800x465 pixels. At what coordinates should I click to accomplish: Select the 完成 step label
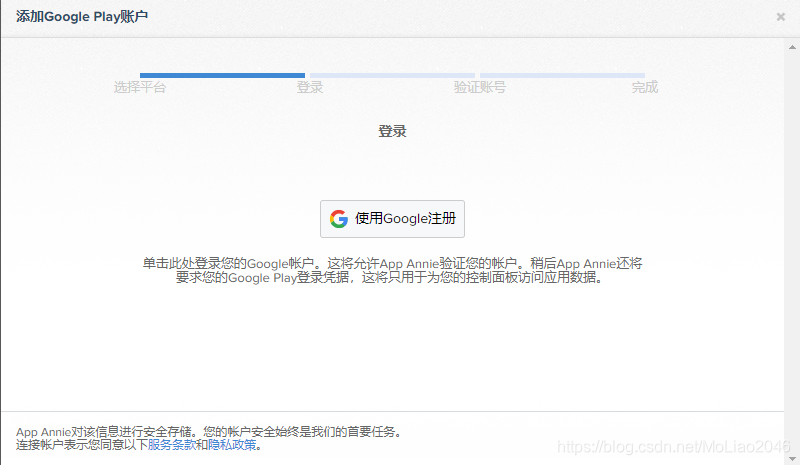pyautogui.click(x=645, y=87)
